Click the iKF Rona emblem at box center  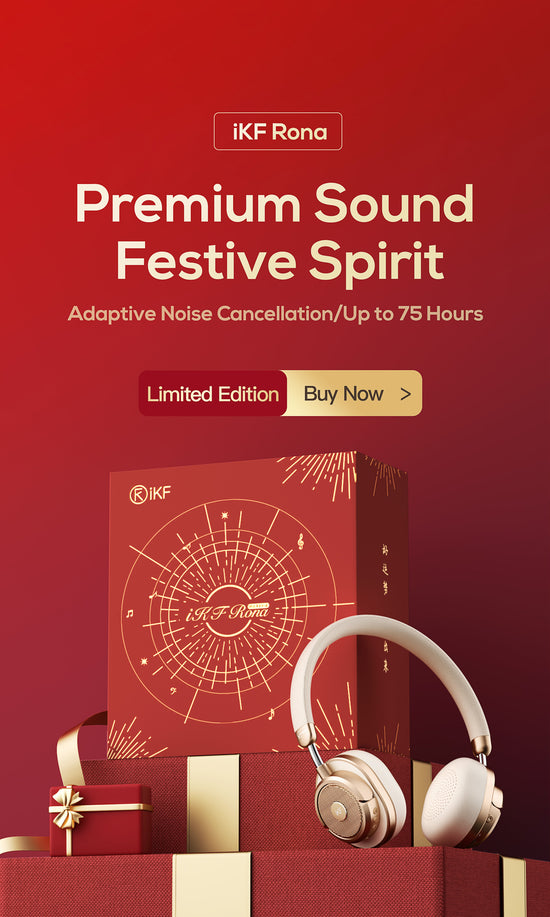[227, 611]
